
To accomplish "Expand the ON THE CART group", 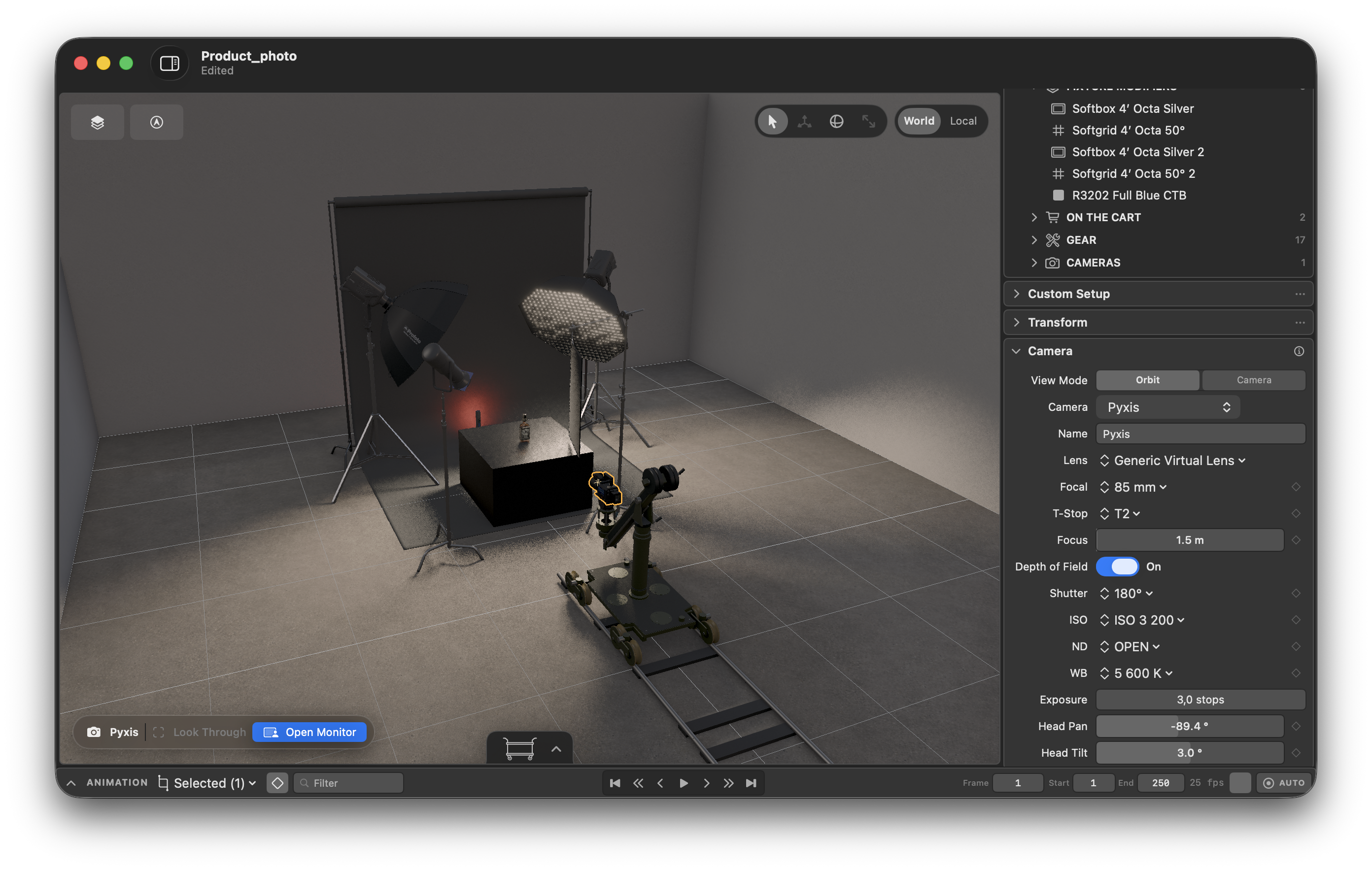I will click(1033, 217).
